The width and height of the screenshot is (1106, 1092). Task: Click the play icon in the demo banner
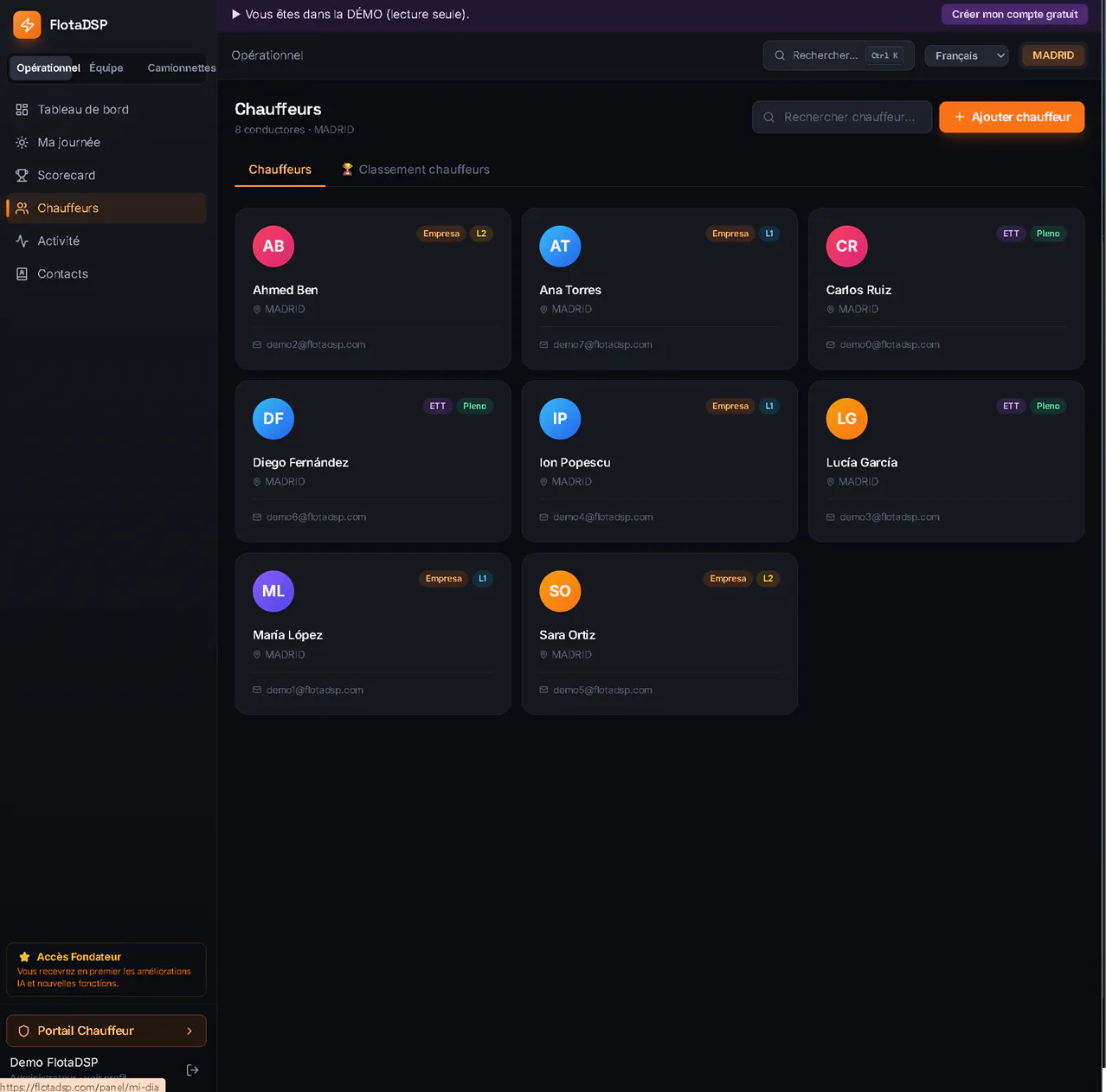tap(235, 14)
